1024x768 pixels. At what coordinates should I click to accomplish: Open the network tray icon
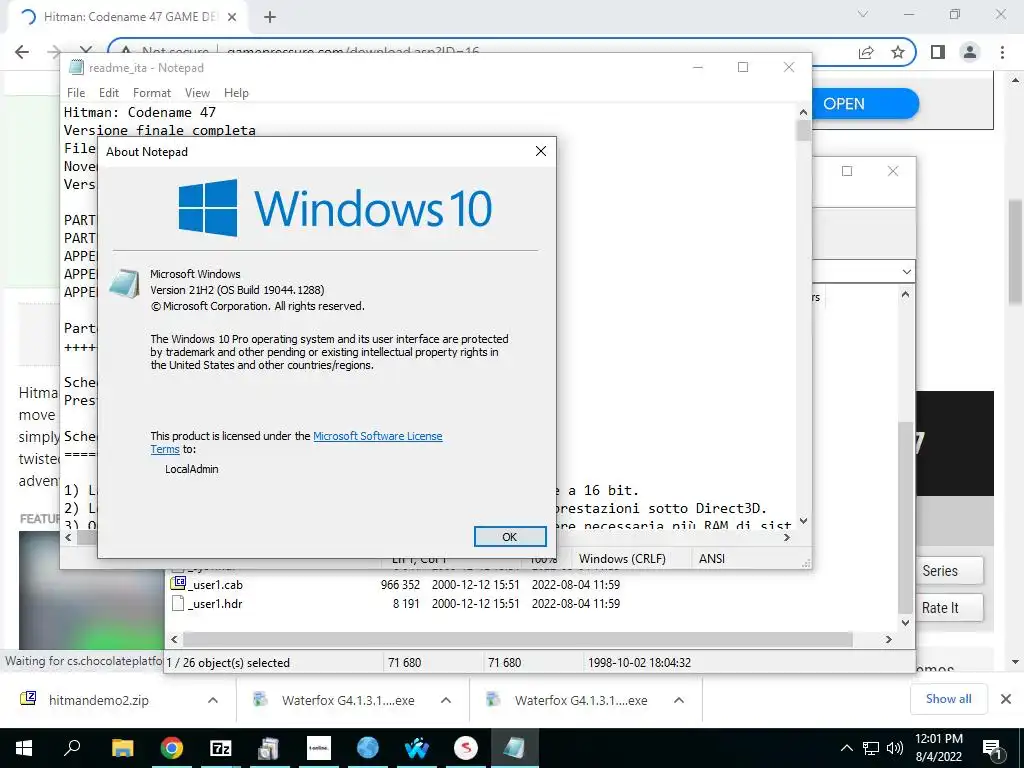(871, 748)
